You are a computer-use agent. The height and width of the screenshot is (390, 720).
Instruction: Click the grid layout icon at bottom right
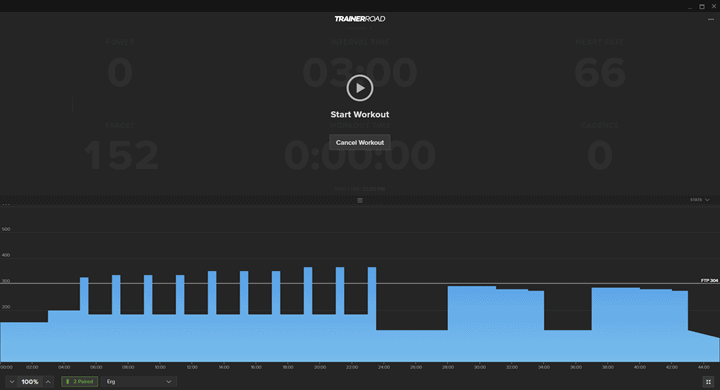pos(708,382)
